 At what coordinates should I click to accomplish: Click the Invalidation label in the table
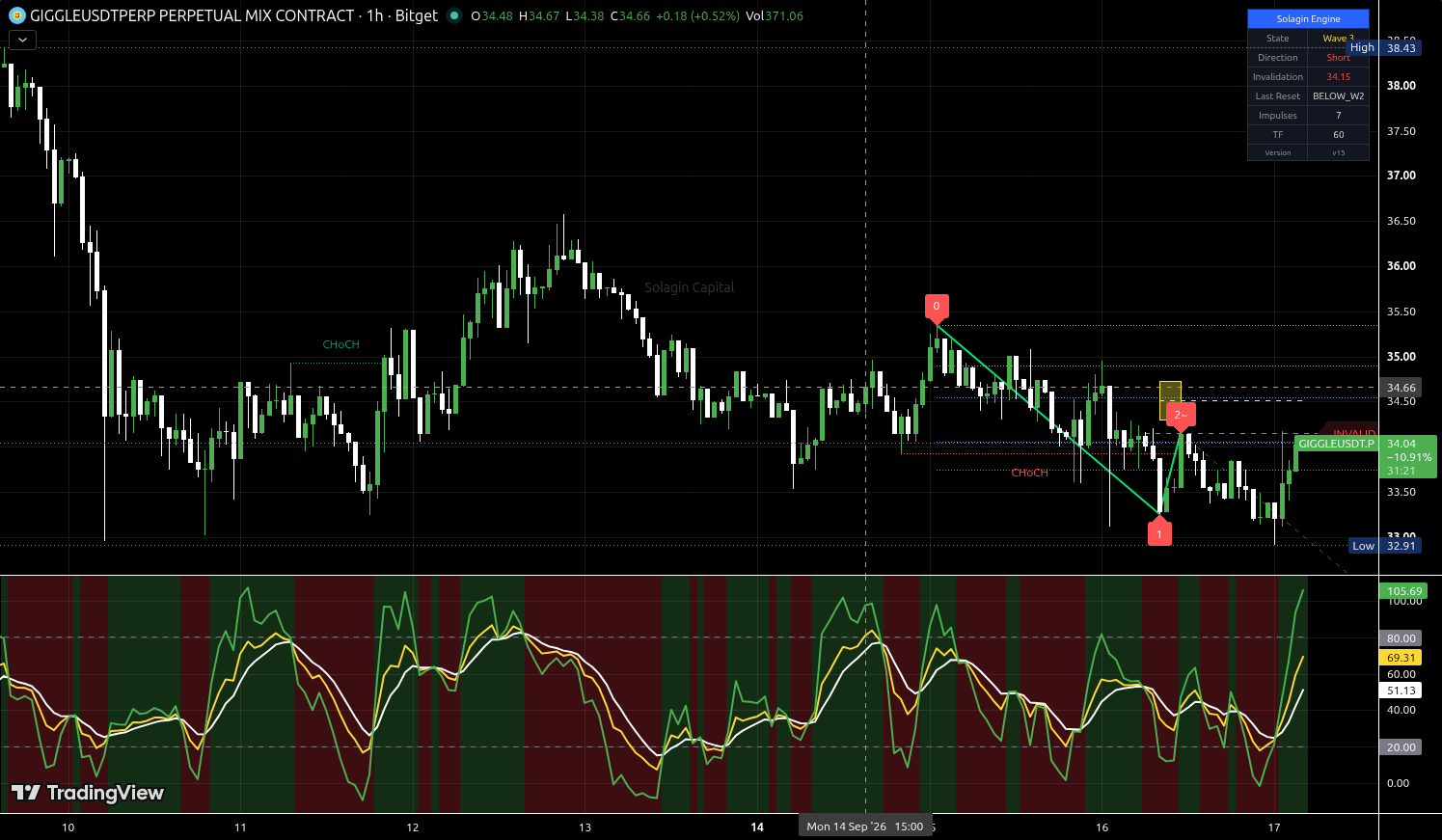tap(1277, 77)
